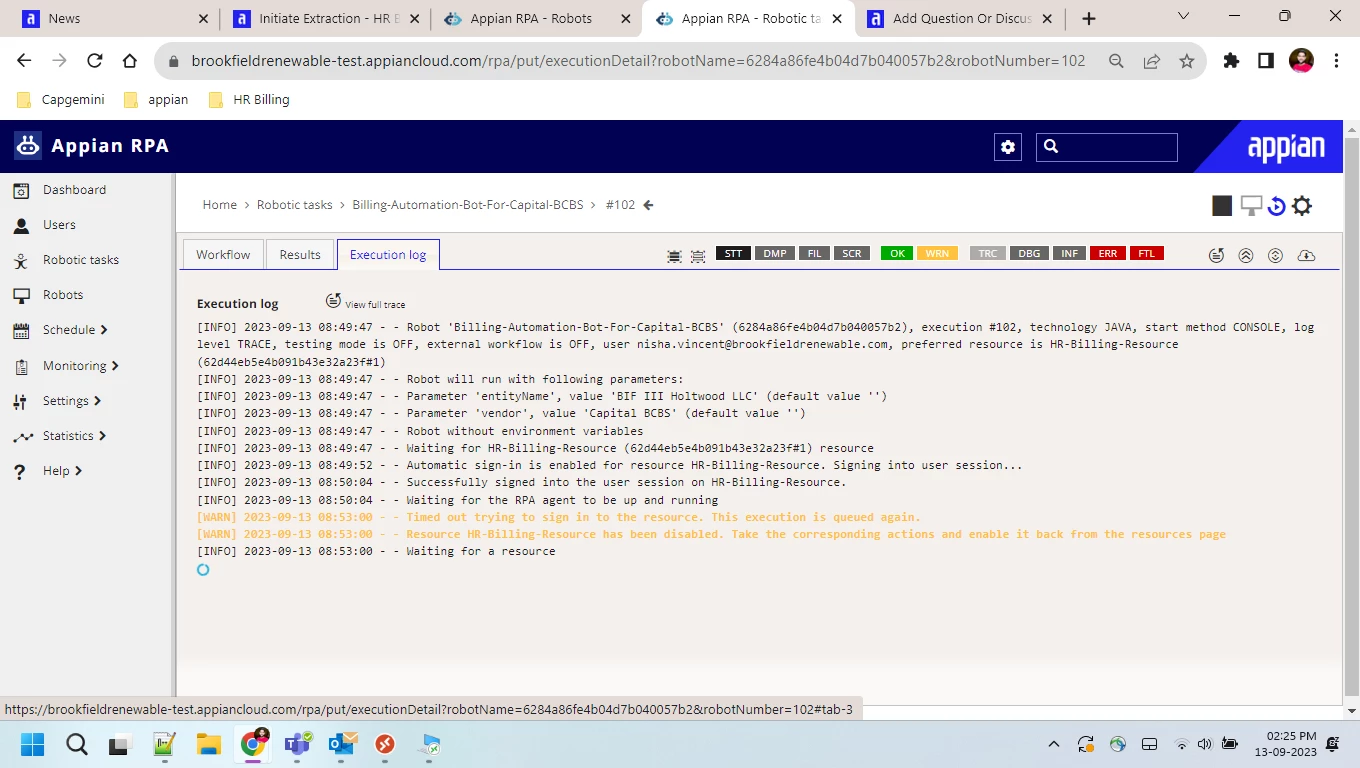The image size is (1360, 768).
Task: Toggle the FIL log filter
Action: point(814,254)
